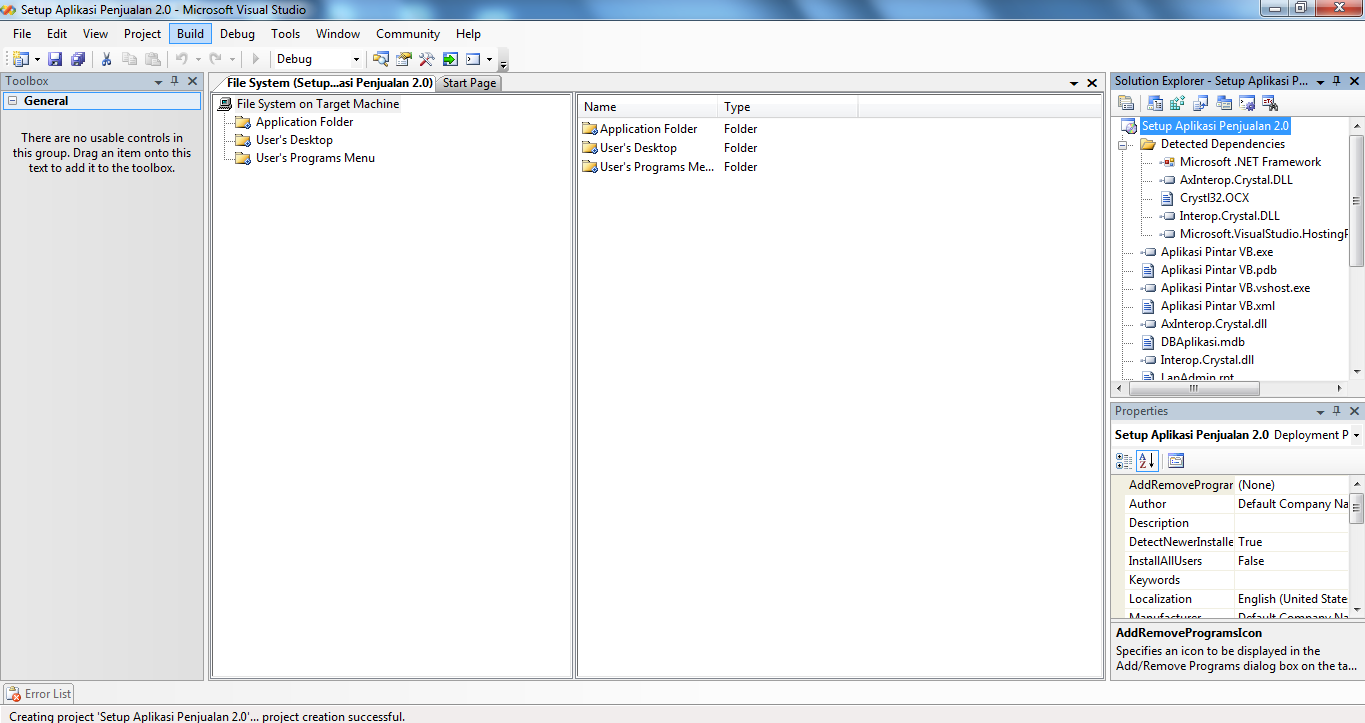Switch to the Start Page tab

469,83
